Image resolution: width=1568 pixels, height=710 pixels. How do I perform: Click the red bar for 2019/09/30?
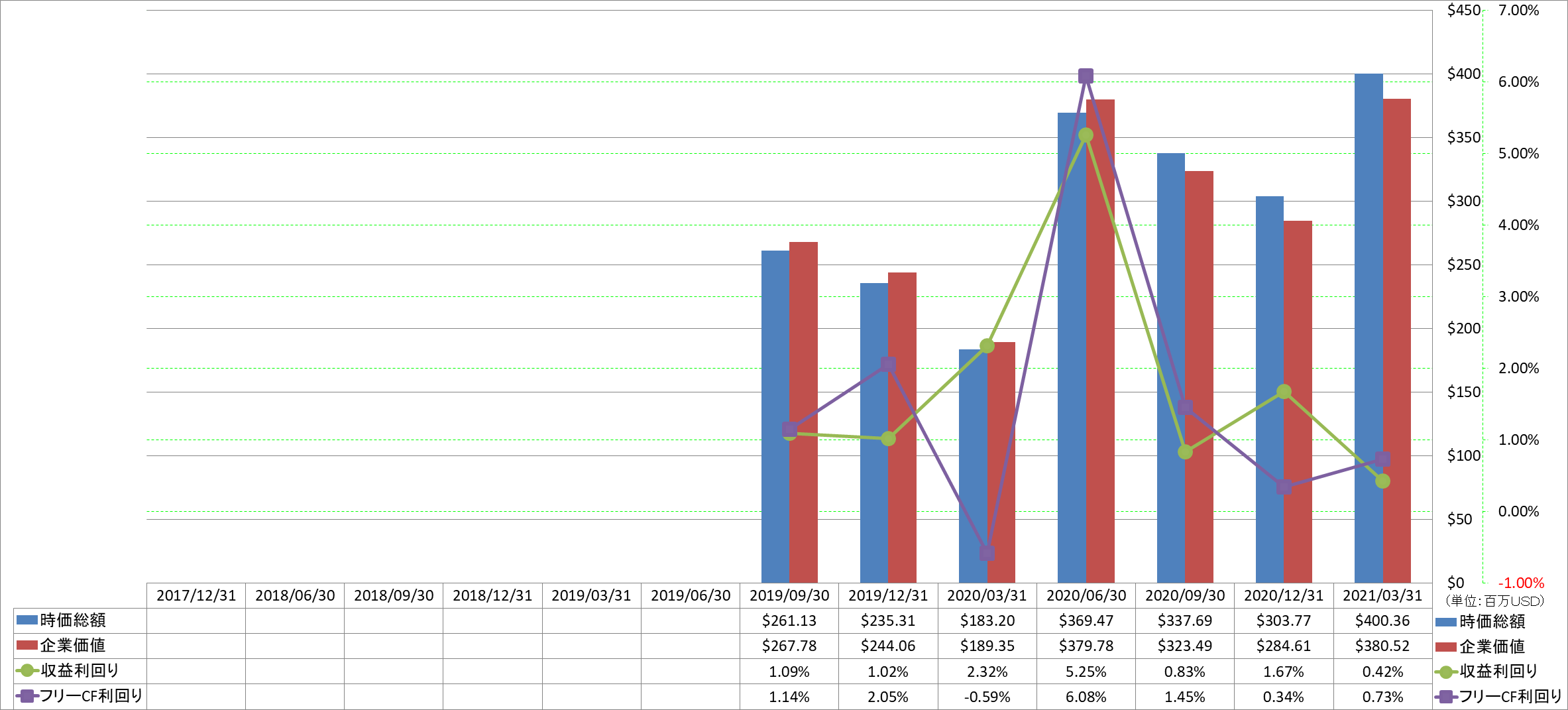pyautogui.click(x=803, y=412)
